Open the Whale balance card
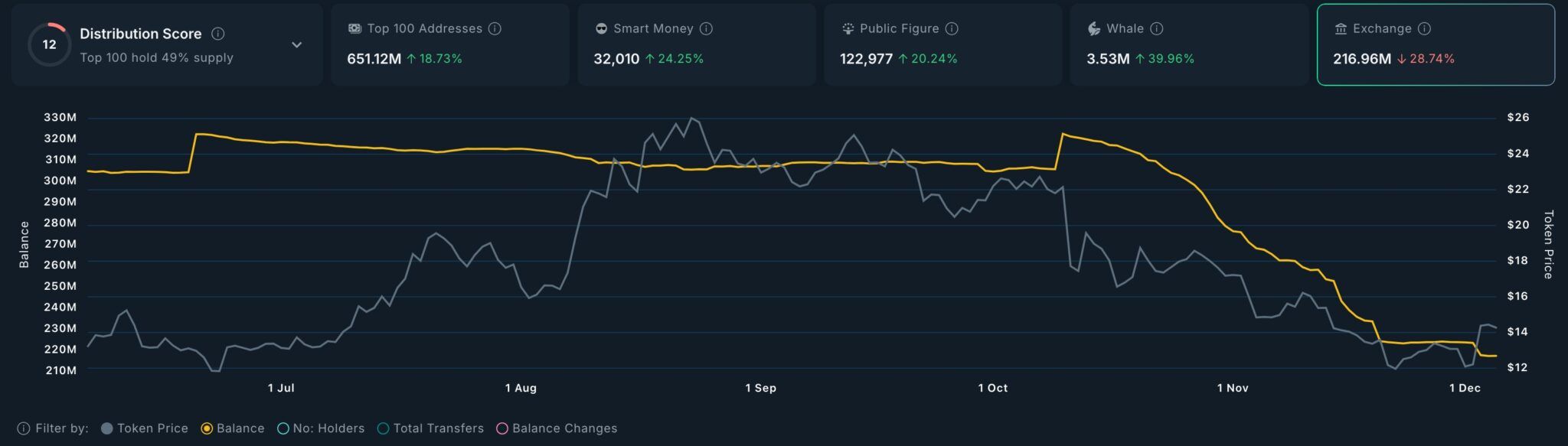 point(1189,44)
